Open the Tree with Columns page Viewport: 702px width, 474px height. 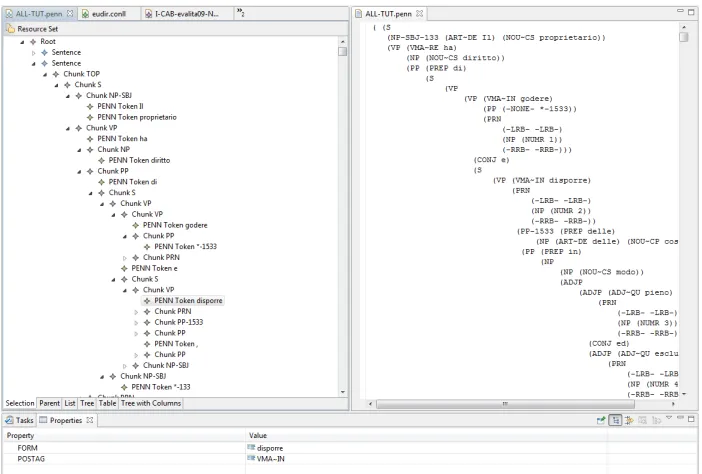tap(151, 403)
